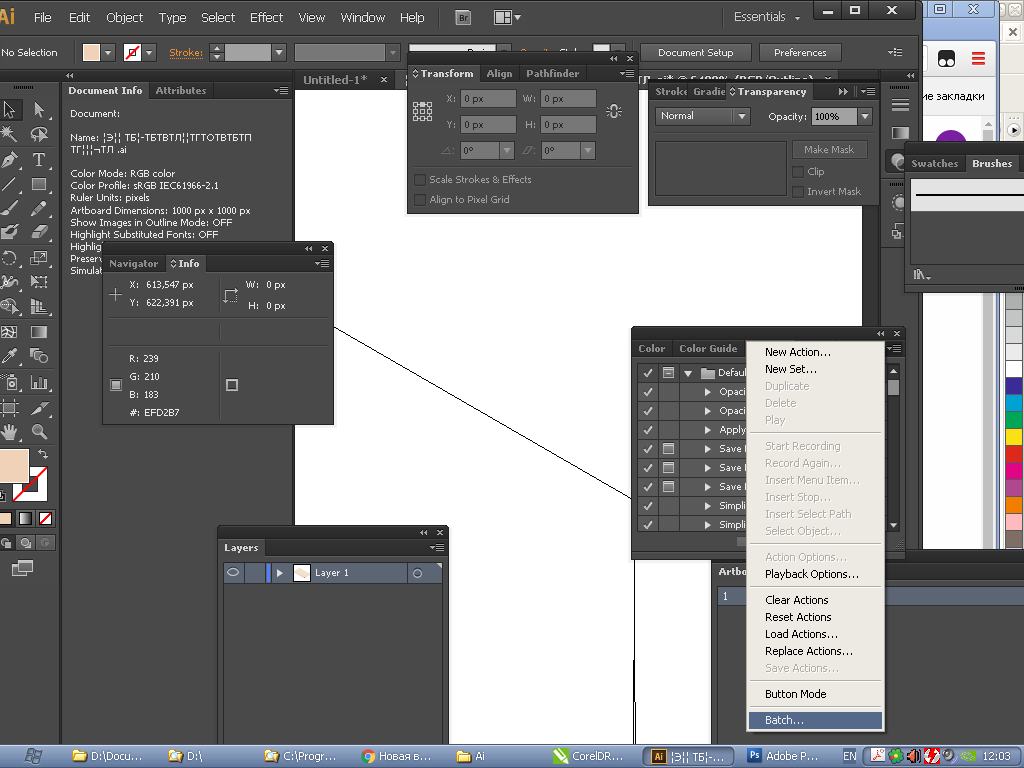Viewport: 1024px width, 768px height.
Task: Select the Artboard tool
Action: (10, 409)
